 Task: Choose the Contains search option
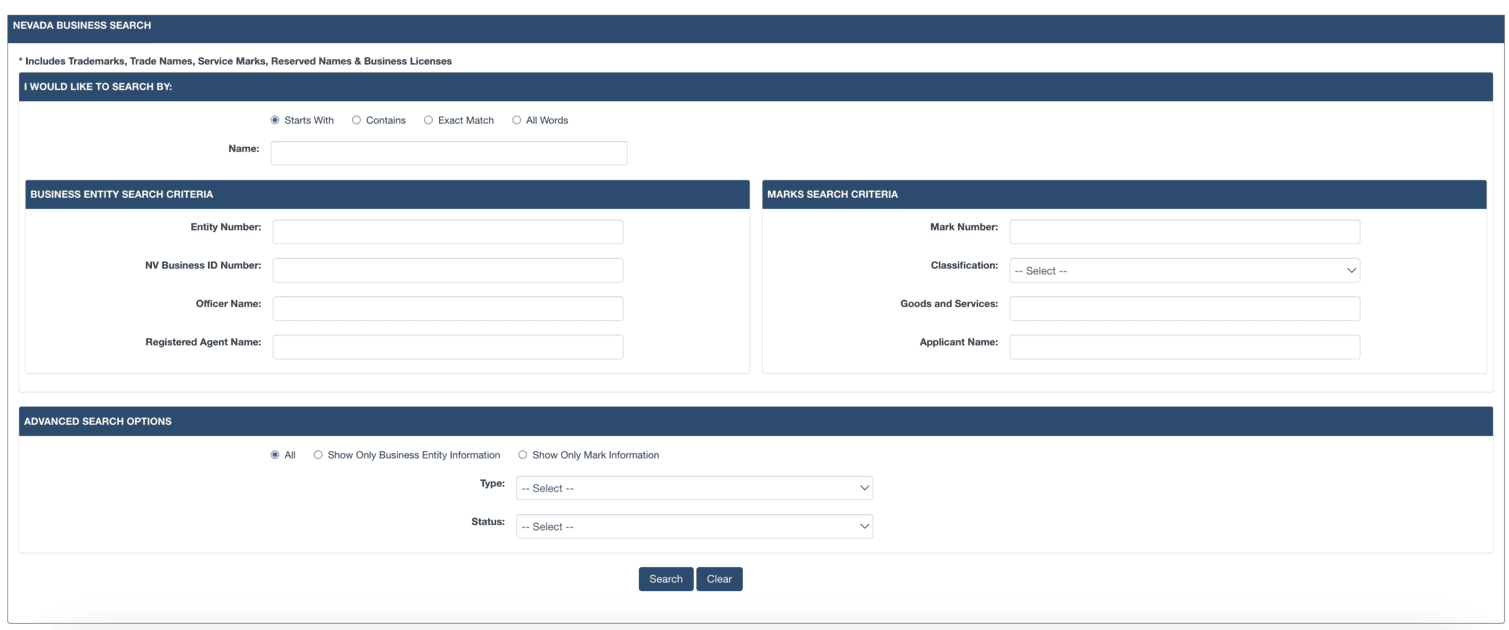[356, 120]
